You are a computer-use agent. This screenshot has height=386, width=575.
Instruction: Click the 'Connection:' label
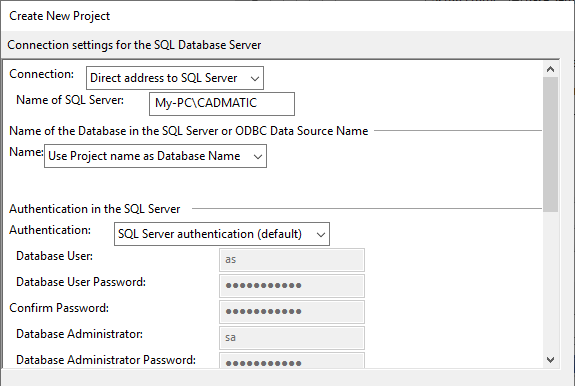pyautogui.click(x=41, y=74)
